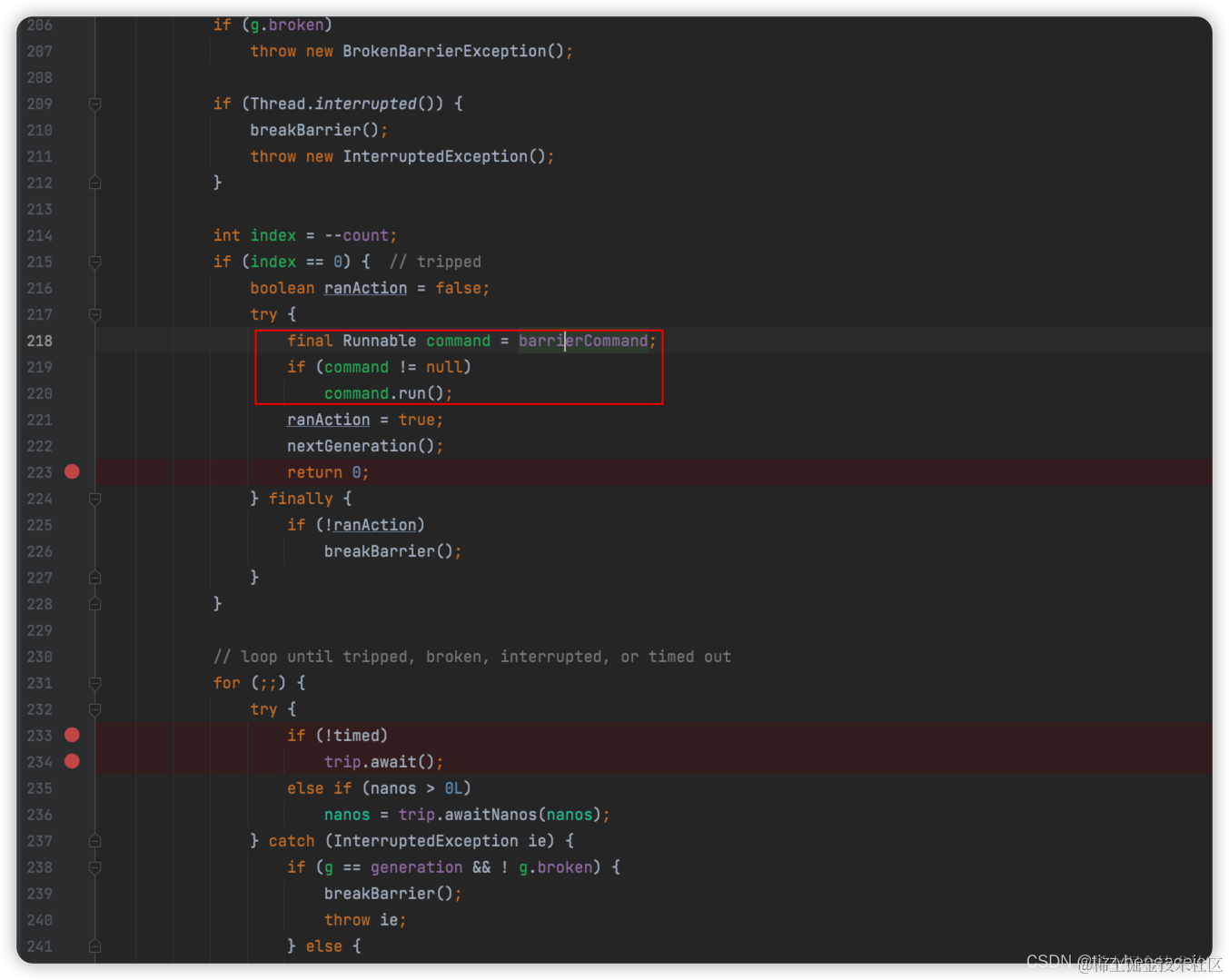The width and height of the screenshot is (1229, 980).
Task: Click the fold end marker on line 228
Action: 94,604
